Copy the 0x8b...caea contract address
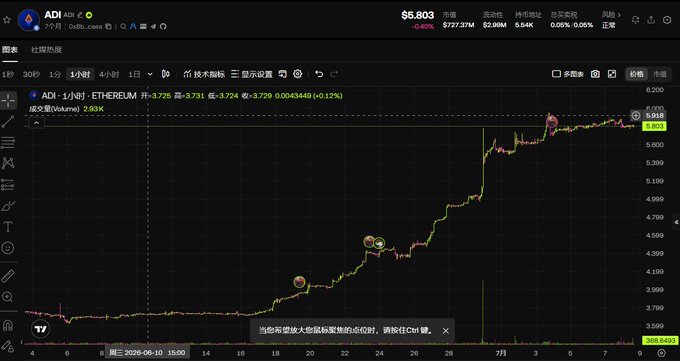The image size is (680, 361). pyautogui.click(x=108, y=26)
